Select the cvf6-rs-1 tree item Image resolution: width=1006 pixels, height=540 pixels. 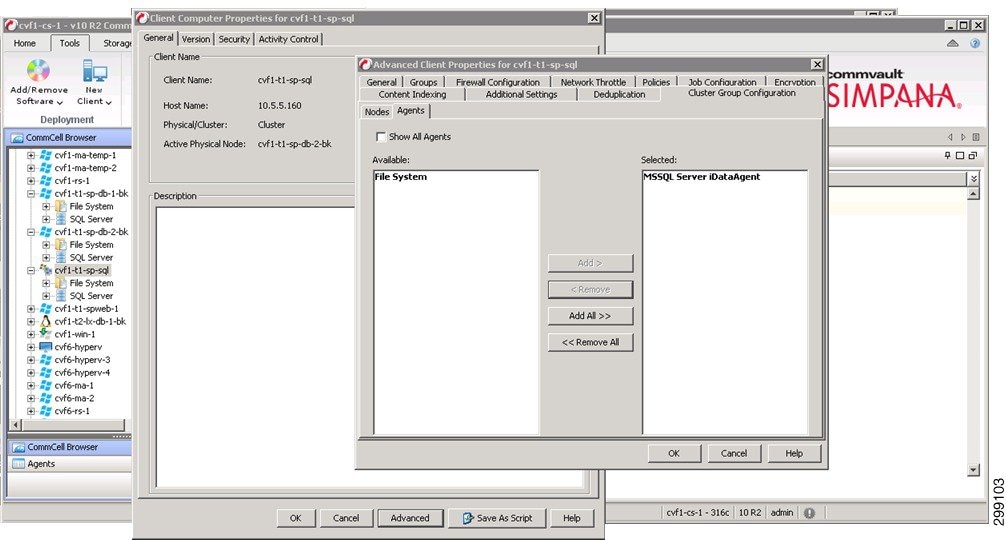point(72,411)
